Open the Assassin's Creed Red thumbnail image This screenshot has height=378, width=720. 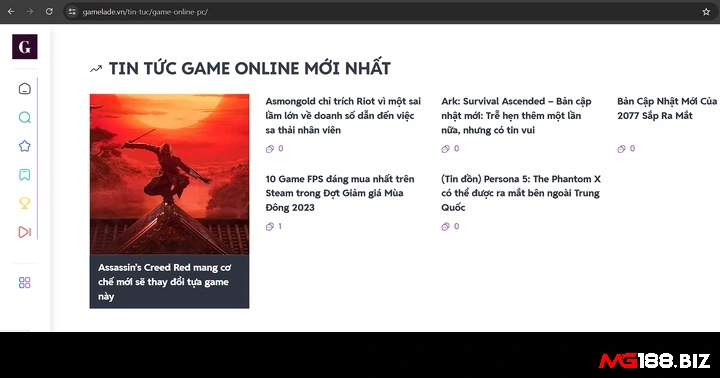point(169,174)
